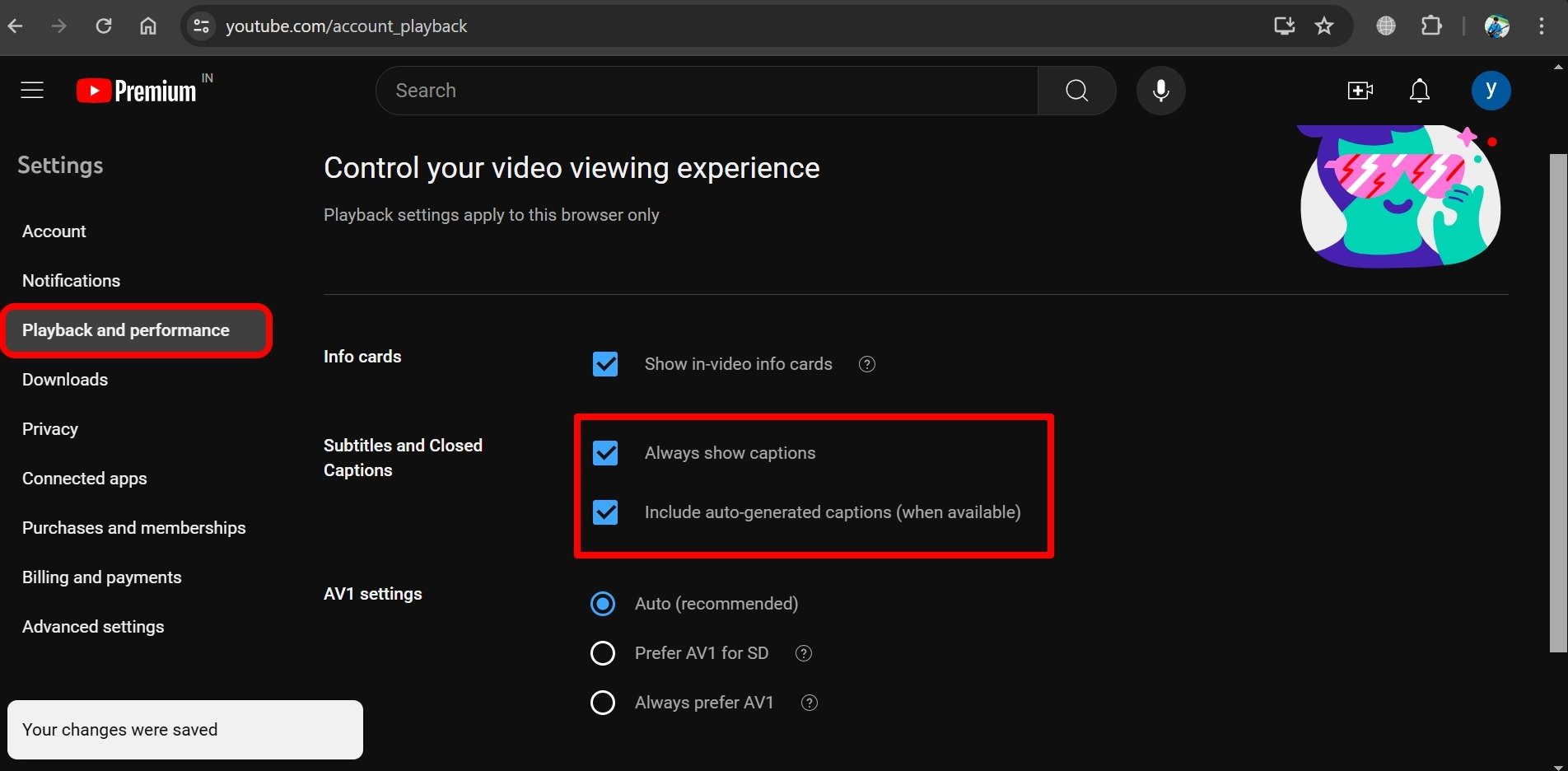Click help icon beside Show in-video info cards
The image size is (1568, 771).
point(867,364)
